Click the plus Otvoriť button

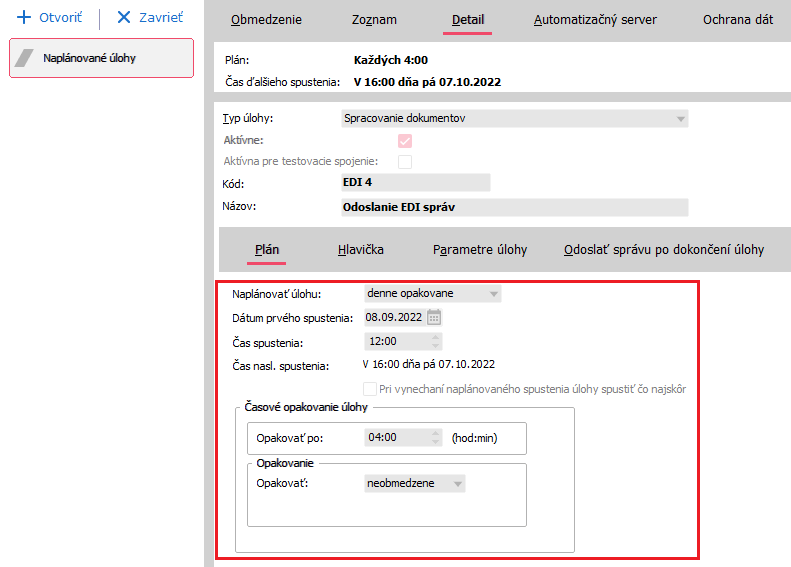tap(50, 18)
